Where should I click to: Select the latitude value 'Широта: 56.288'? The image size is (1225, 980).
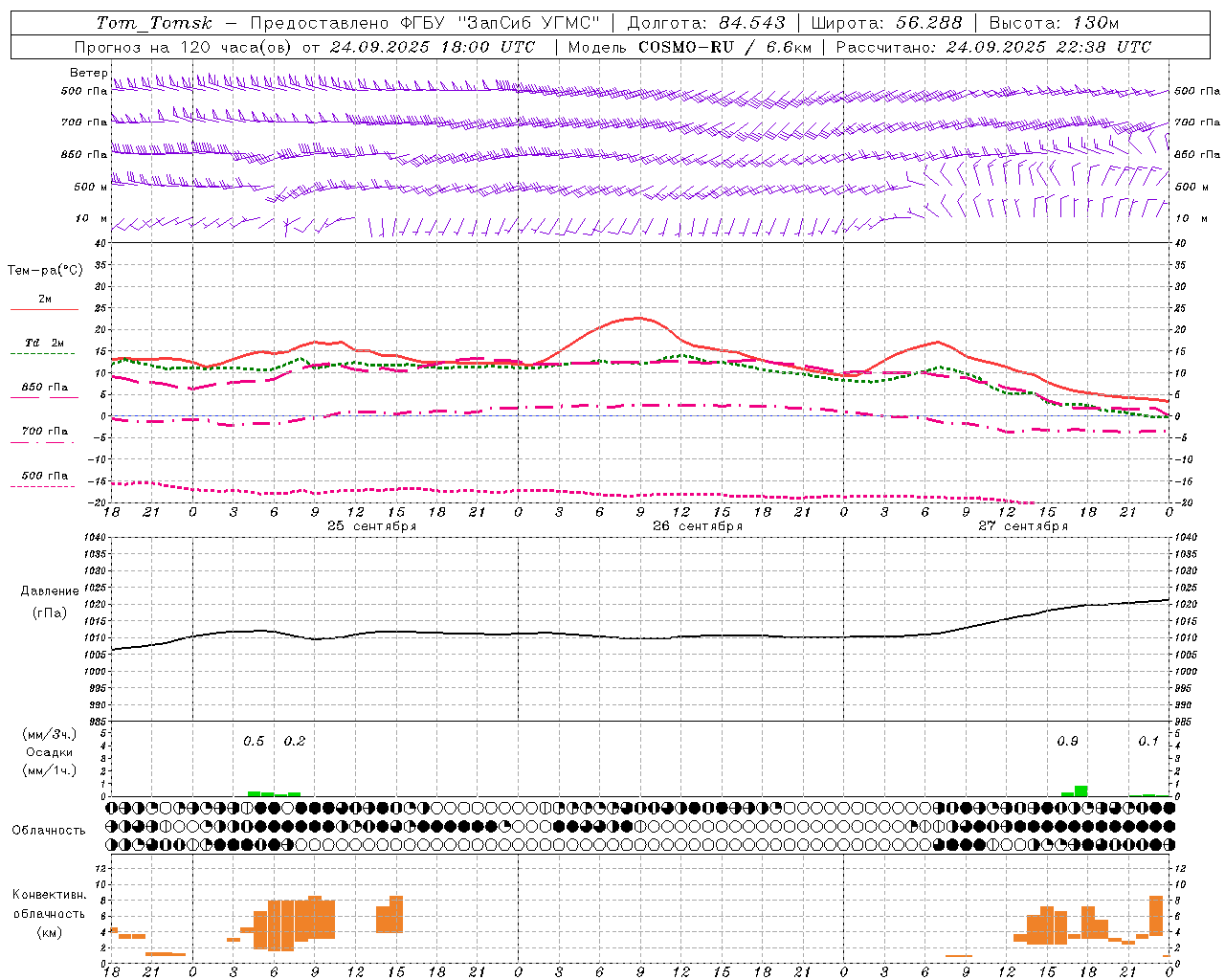coord(886,23)
